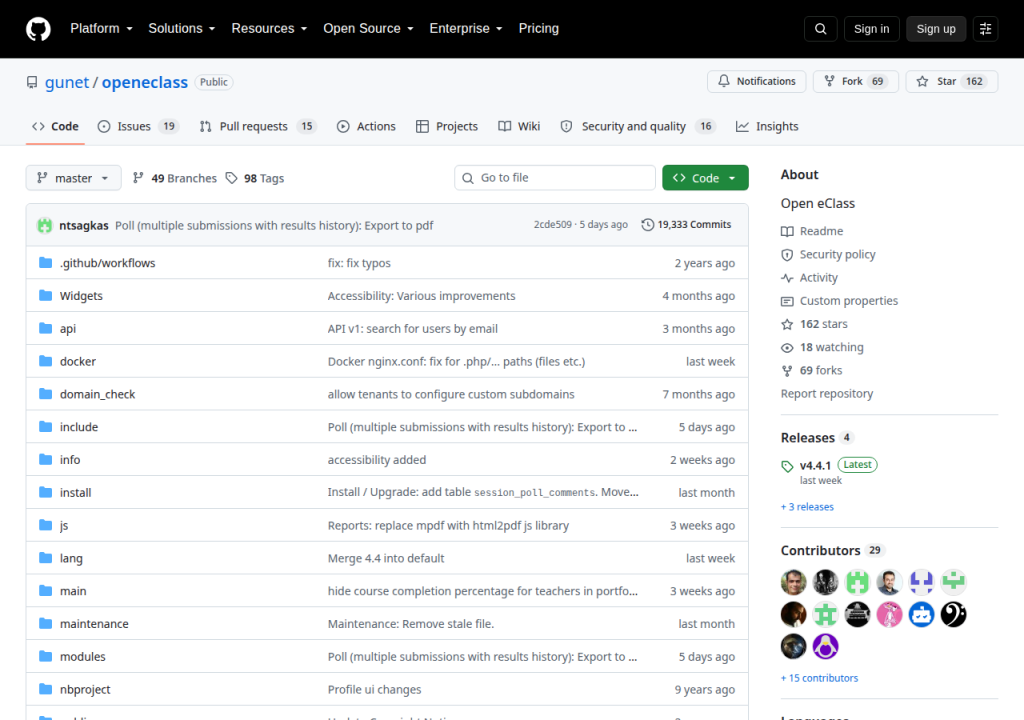Open the first contributor avatar
This screenshot has width=1024, height=720.
[793, 581]
